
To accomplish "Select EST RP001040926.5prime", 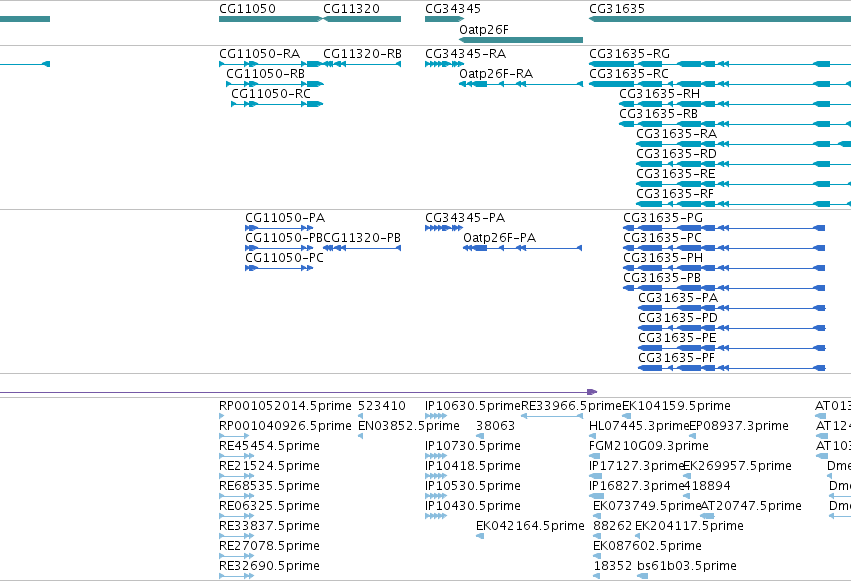I will pyautogui.click(x=285, y=426).
